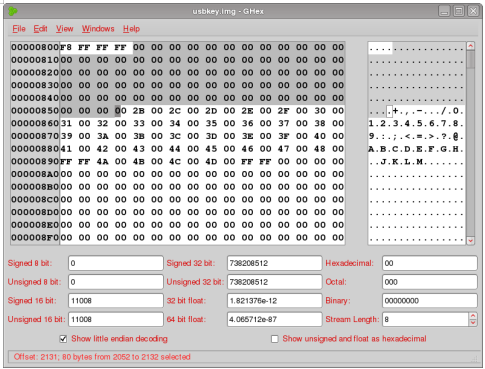
Task: Select the 41 byte in row 00000880
Action: click(66, 149)
